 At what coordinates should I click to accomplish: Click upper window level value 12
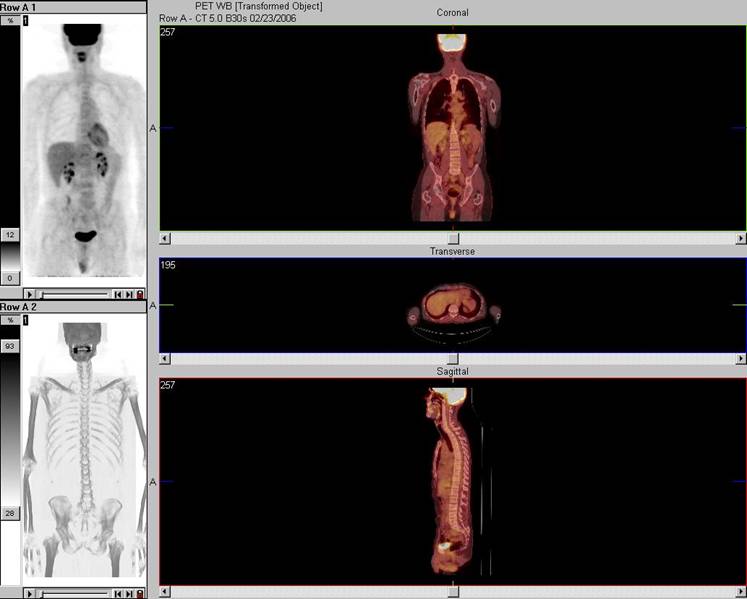point(10,235)
